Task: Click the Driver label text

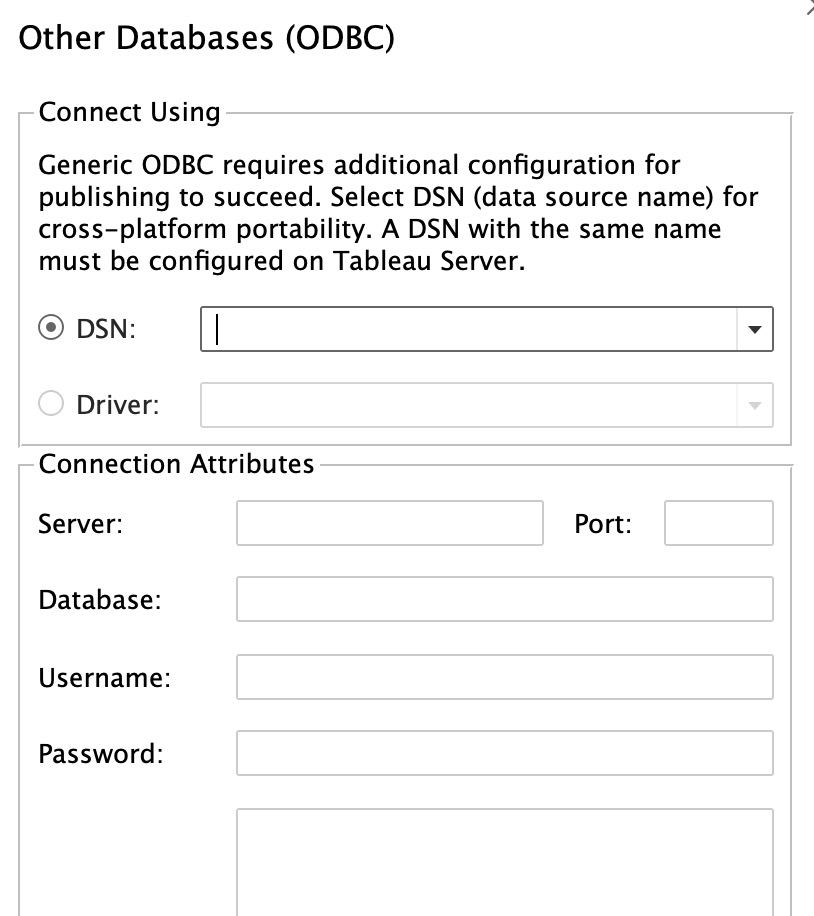Action: click(x=117, y=405)
